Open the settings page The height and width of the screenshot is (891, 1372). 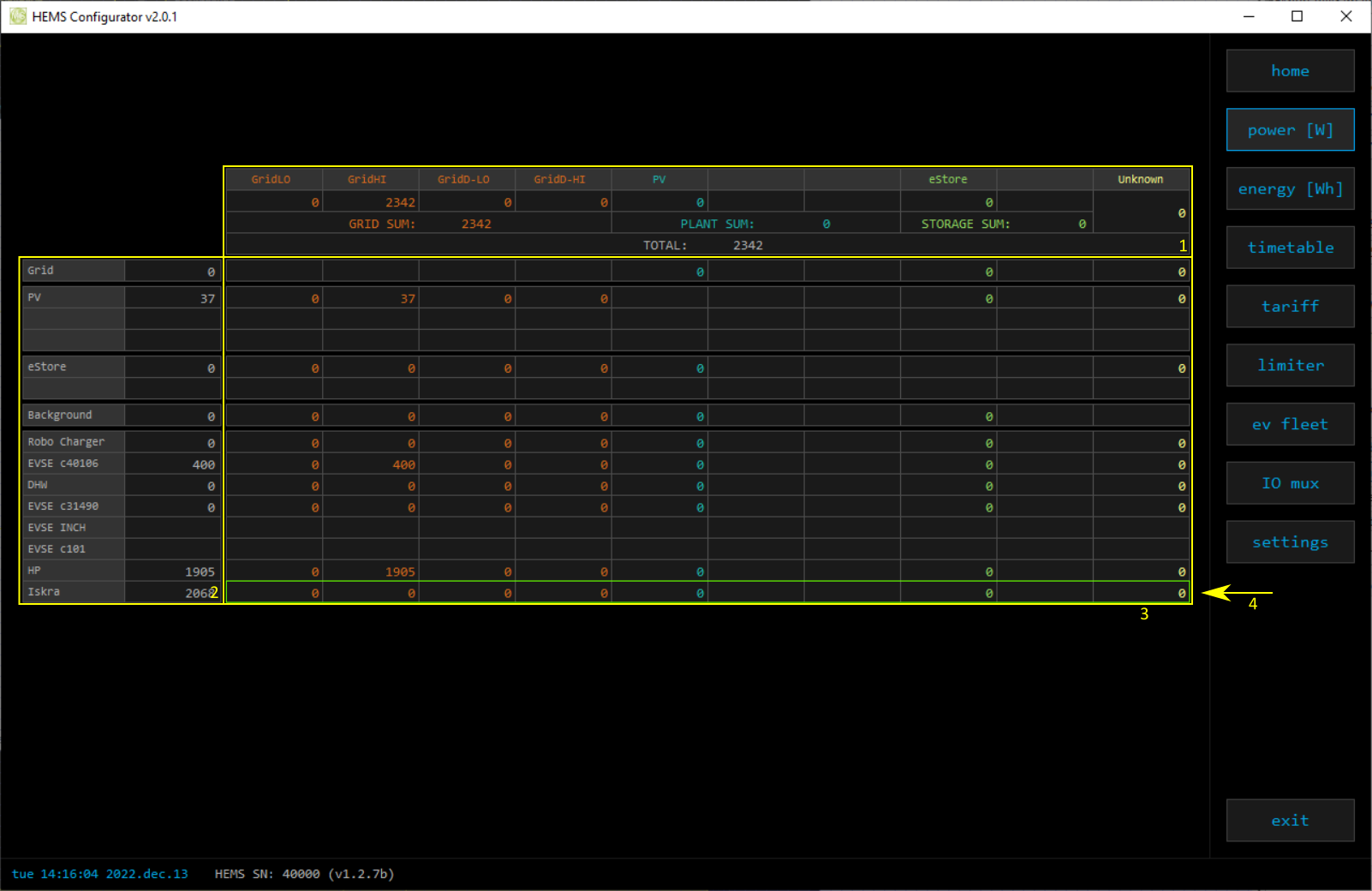click(1290, 542)
